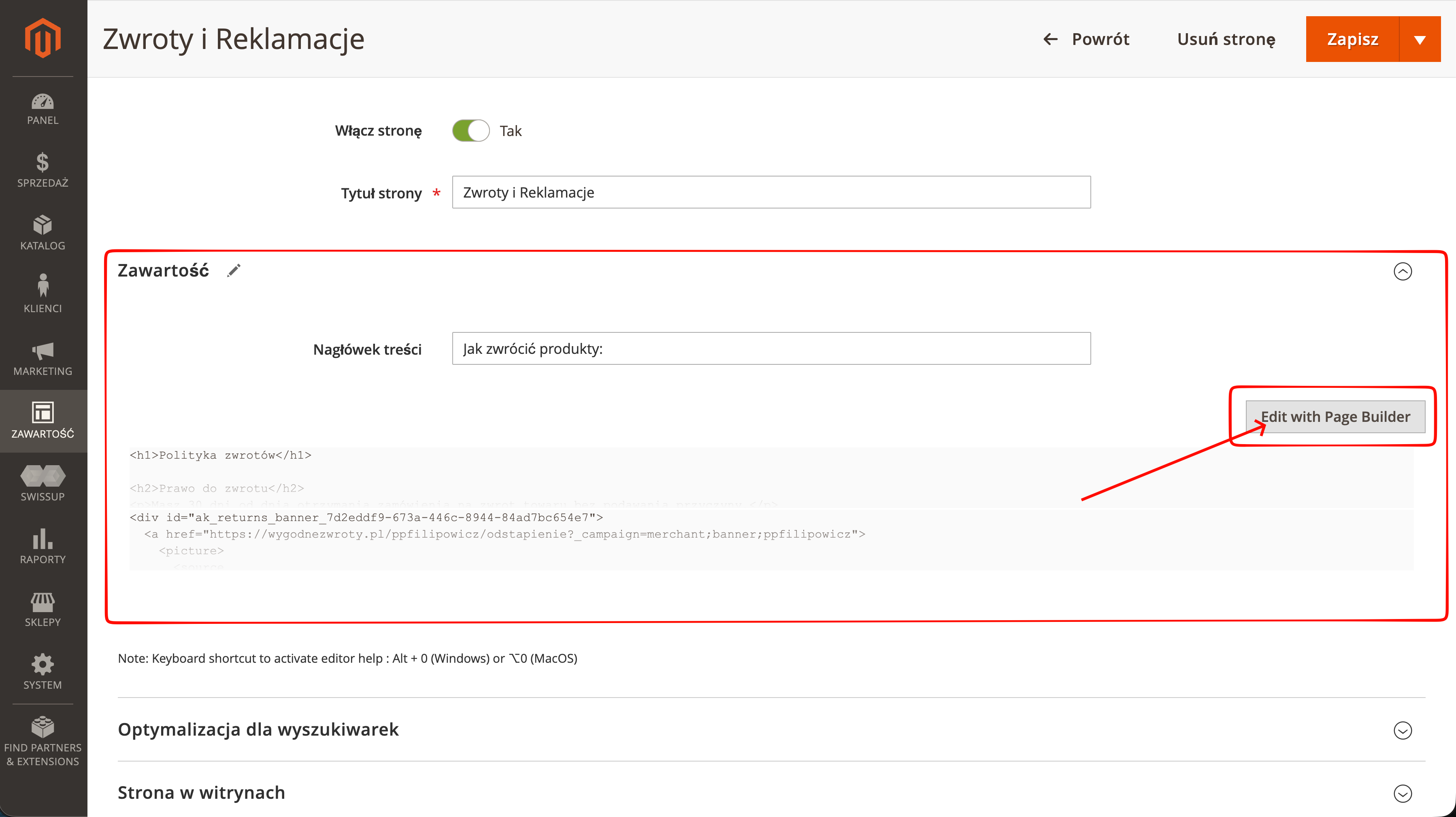Screen dimensions: 1456x817
Task: Click the Zwroty i Reklamacje page heading
Action: pos(234,39)
